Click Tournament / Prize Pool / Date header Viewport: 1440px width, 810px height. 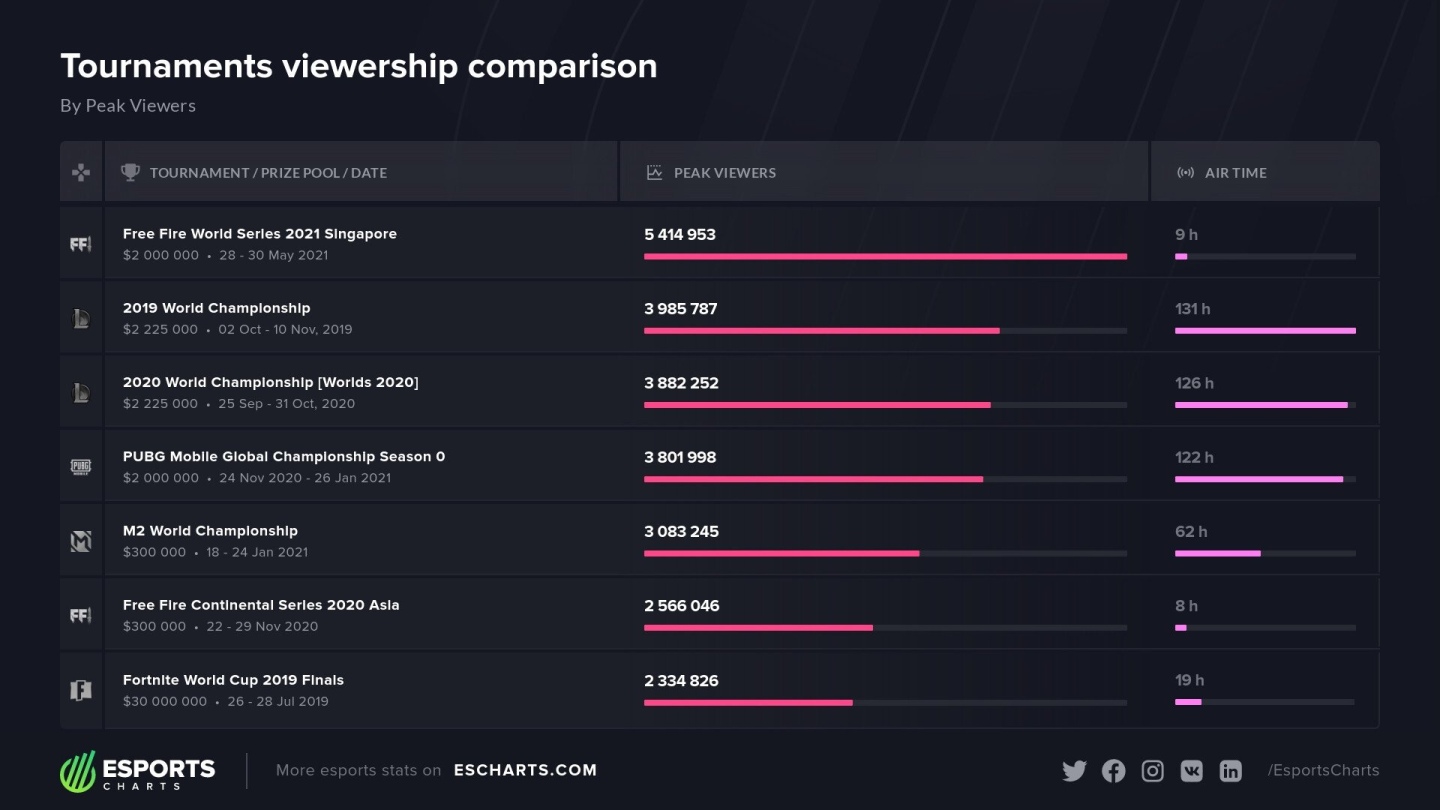coord(268,173)
